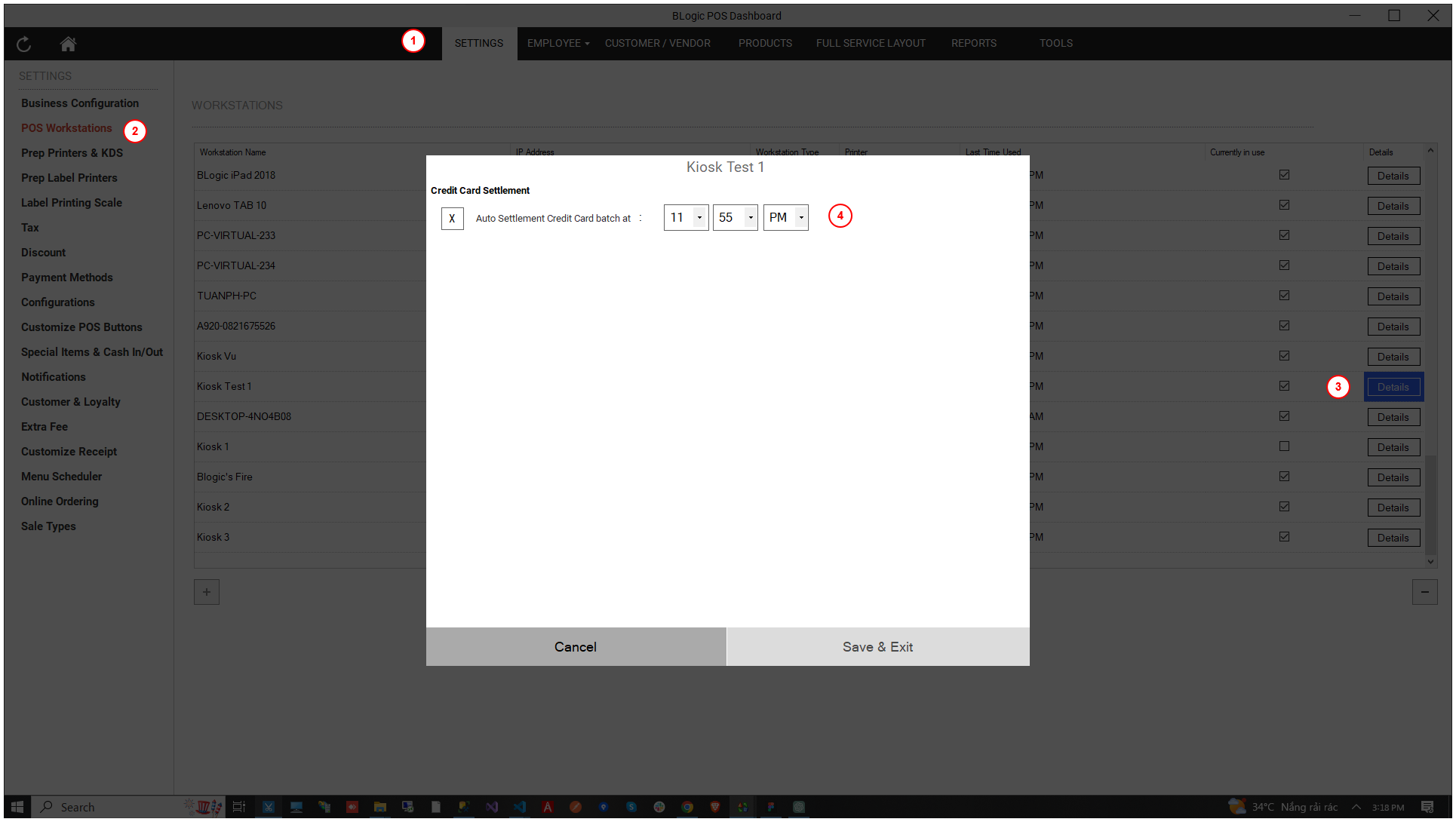Image resolution: width=1456 pixels, height=822 pixels.
Task: Toggle the Auto Settlement X checkbox
Action: point(452,219)
